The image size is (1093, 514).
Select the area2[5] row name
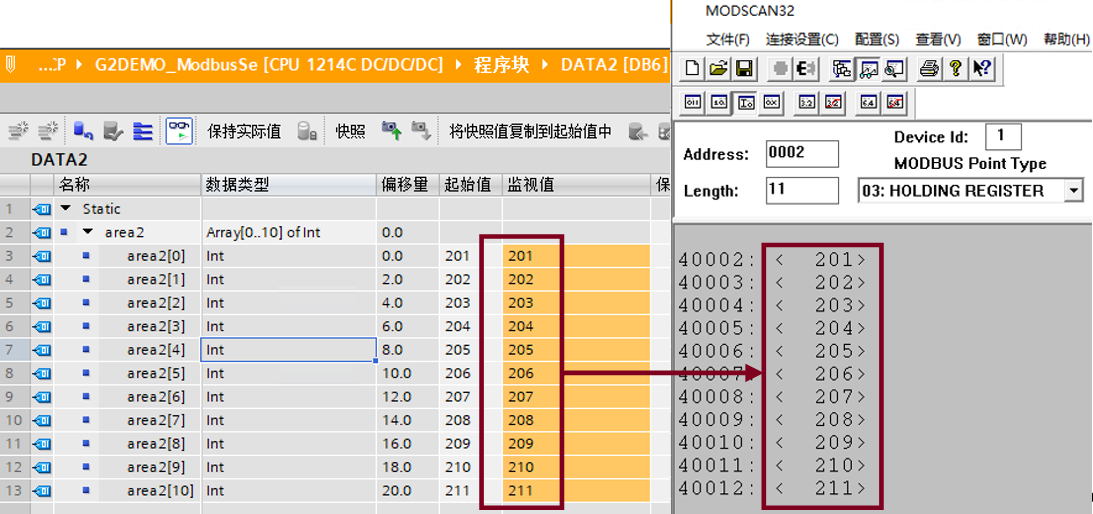(x=156, y=373)
